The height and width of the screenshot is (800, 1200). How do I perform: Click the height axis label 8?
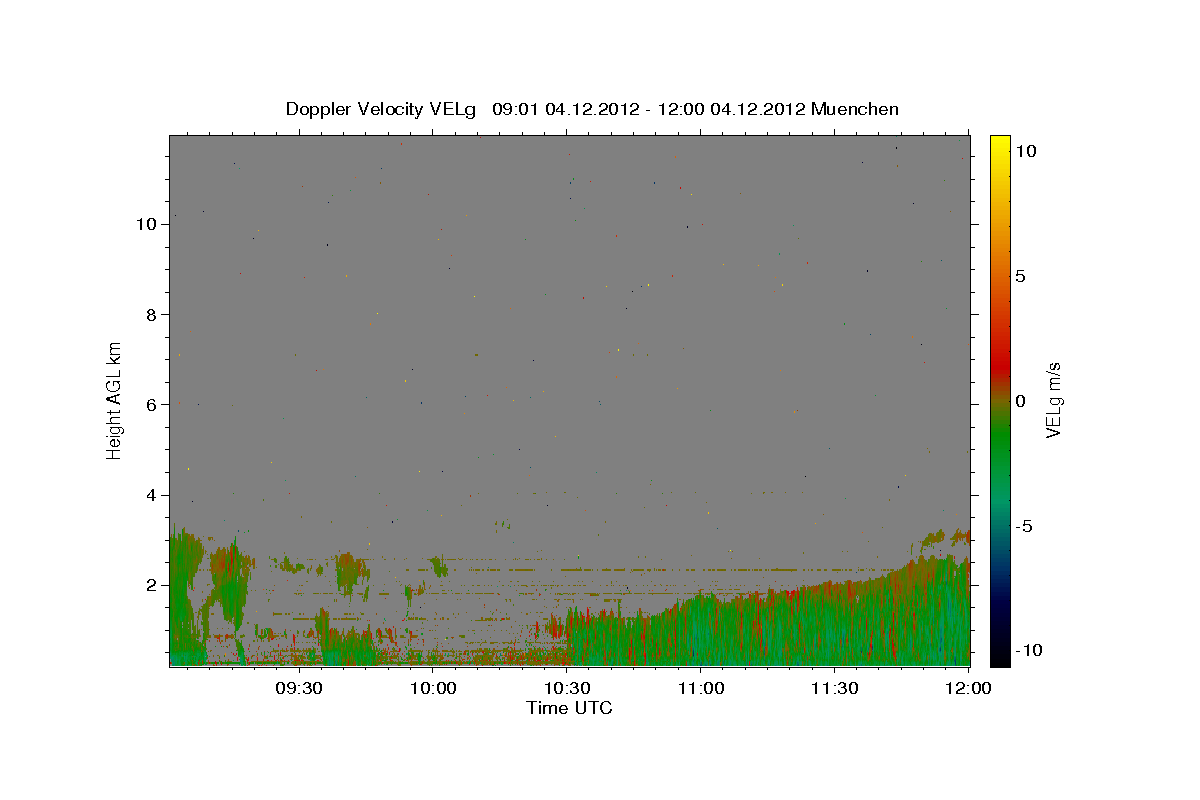[x=152, y=315]
